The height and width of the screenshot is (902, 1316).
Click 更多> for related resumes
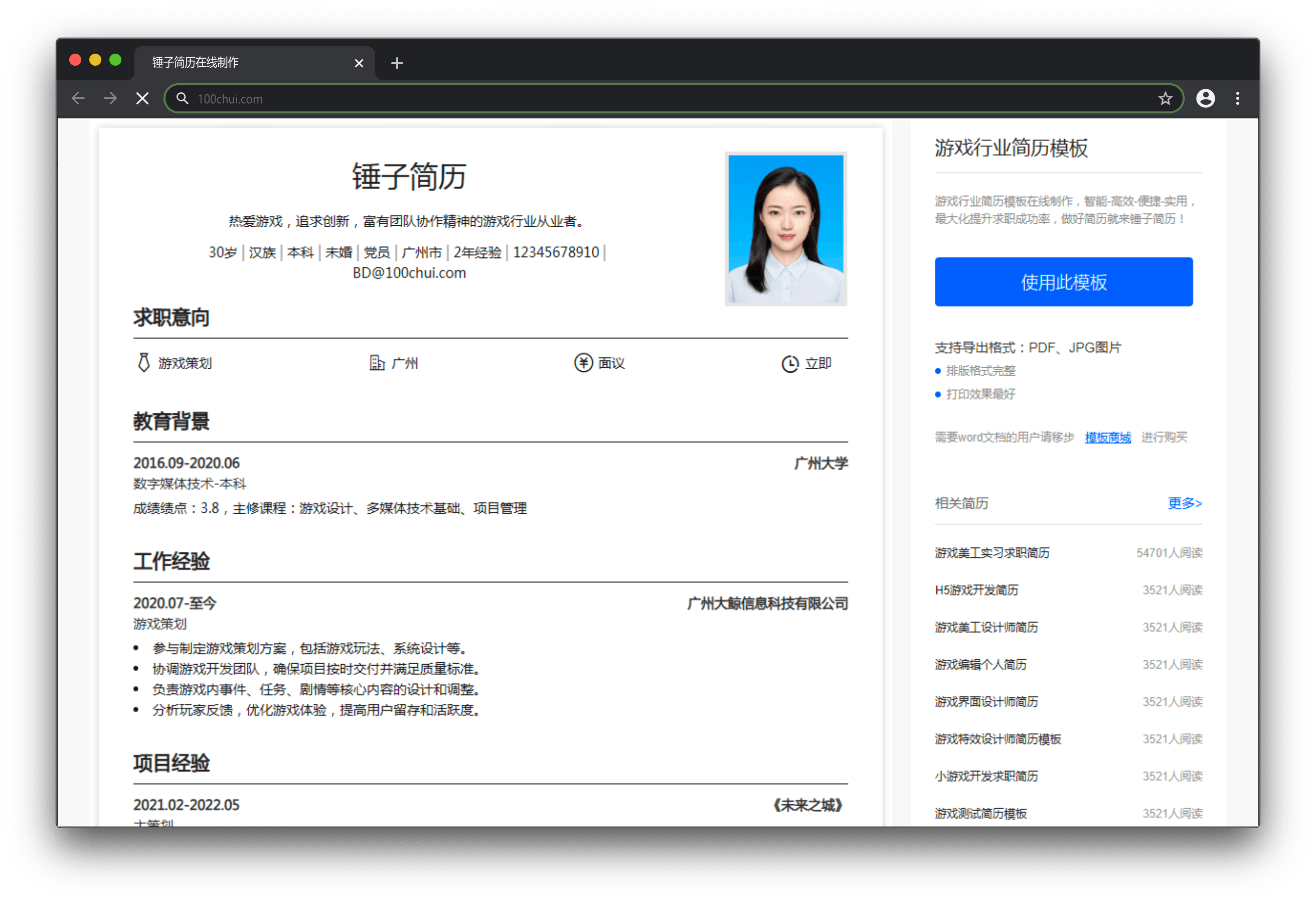(x=1185, y=503)
